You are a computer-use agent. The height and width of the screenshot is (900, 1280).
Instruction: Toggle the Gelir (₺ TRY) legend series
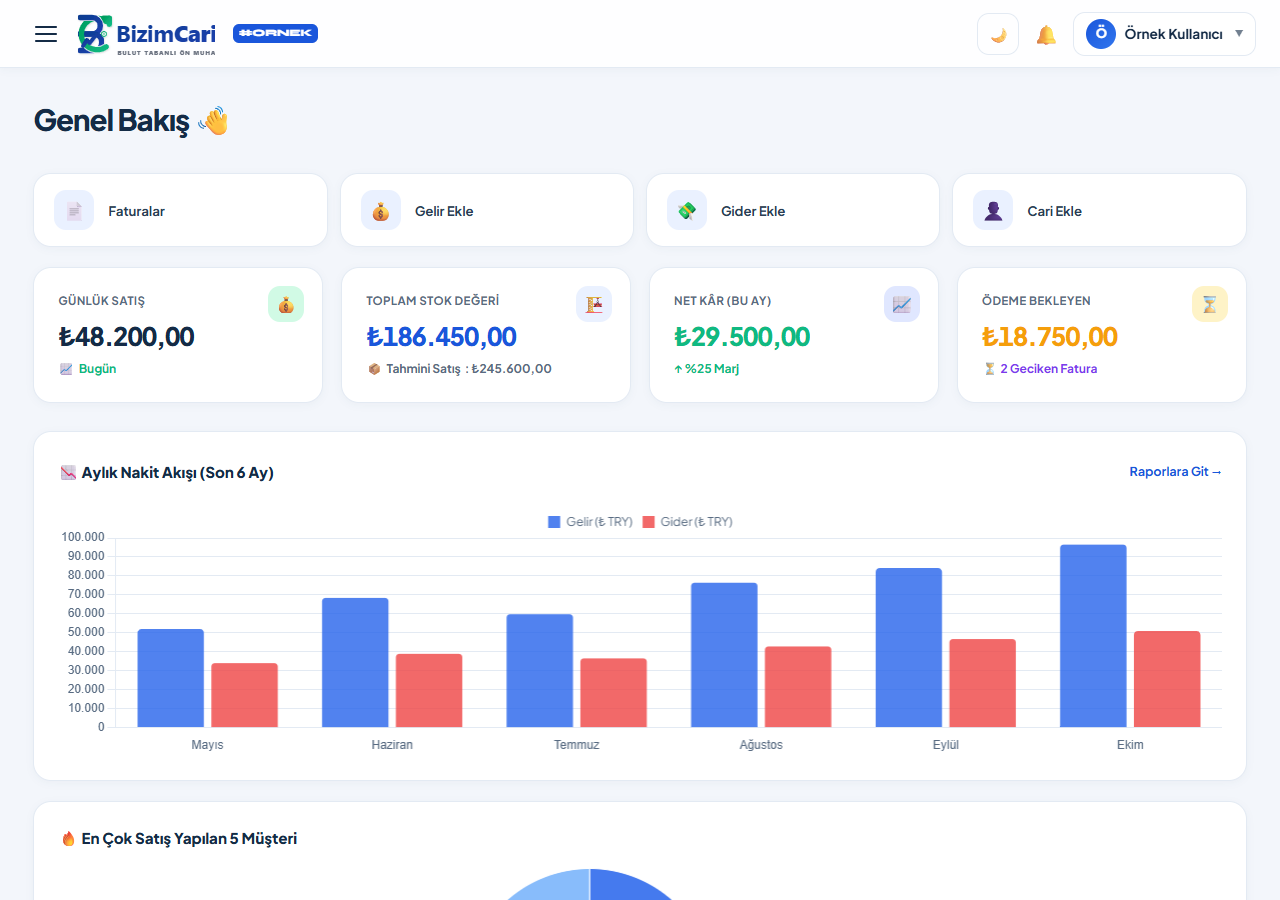(590, 522)
